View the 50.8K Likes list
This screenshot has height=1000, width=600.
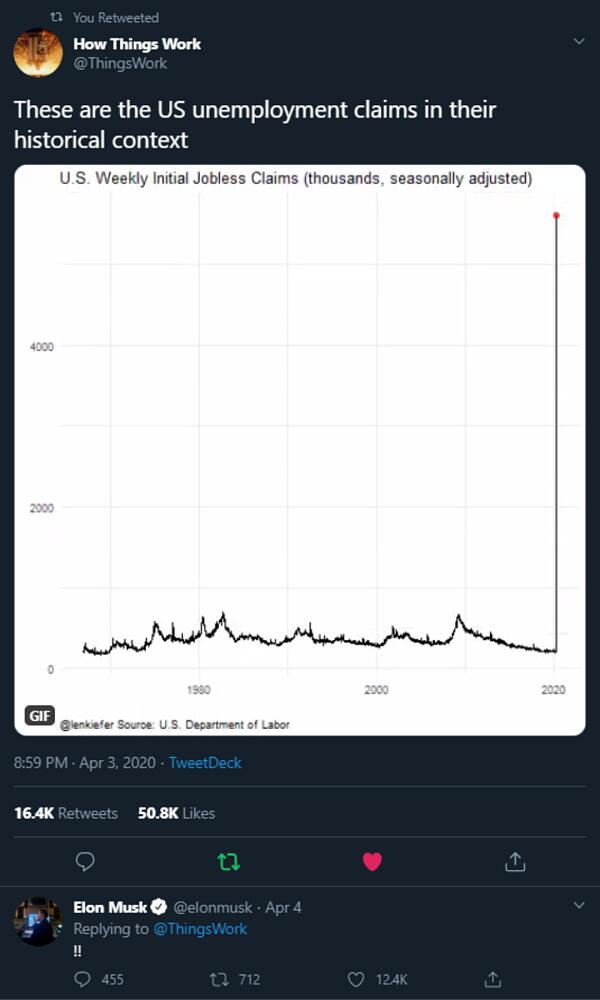click(176, 813)
